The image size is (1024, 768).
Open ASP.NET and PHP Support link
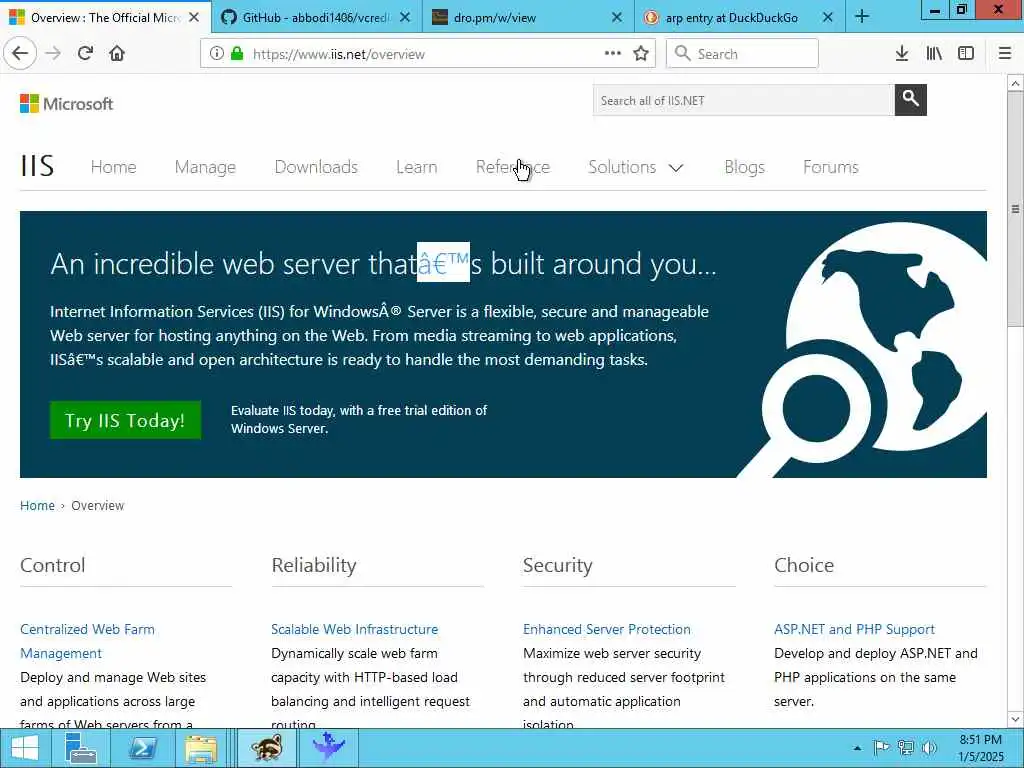pyautogui.click(x=854, y=629)
